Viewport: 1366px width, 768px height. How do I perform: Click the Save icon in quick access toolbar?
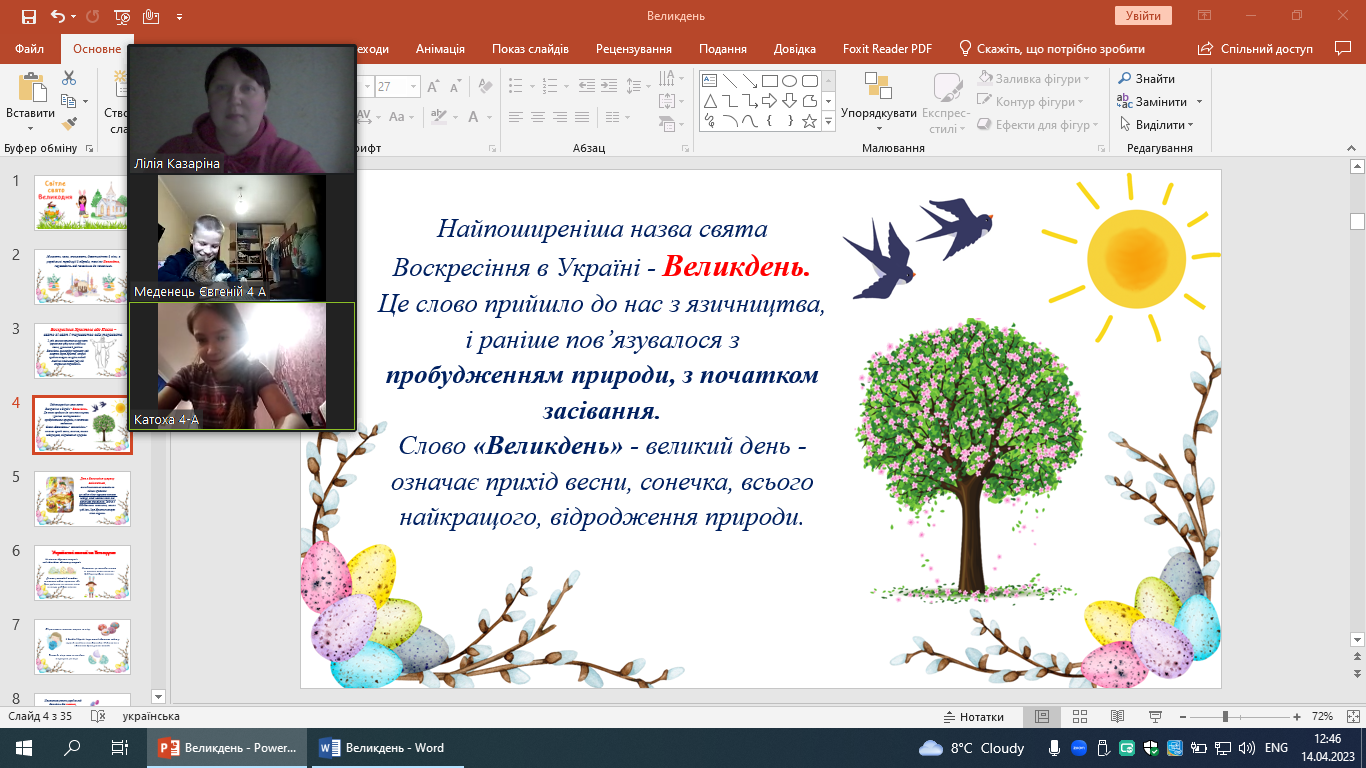(x=28, y=16)
